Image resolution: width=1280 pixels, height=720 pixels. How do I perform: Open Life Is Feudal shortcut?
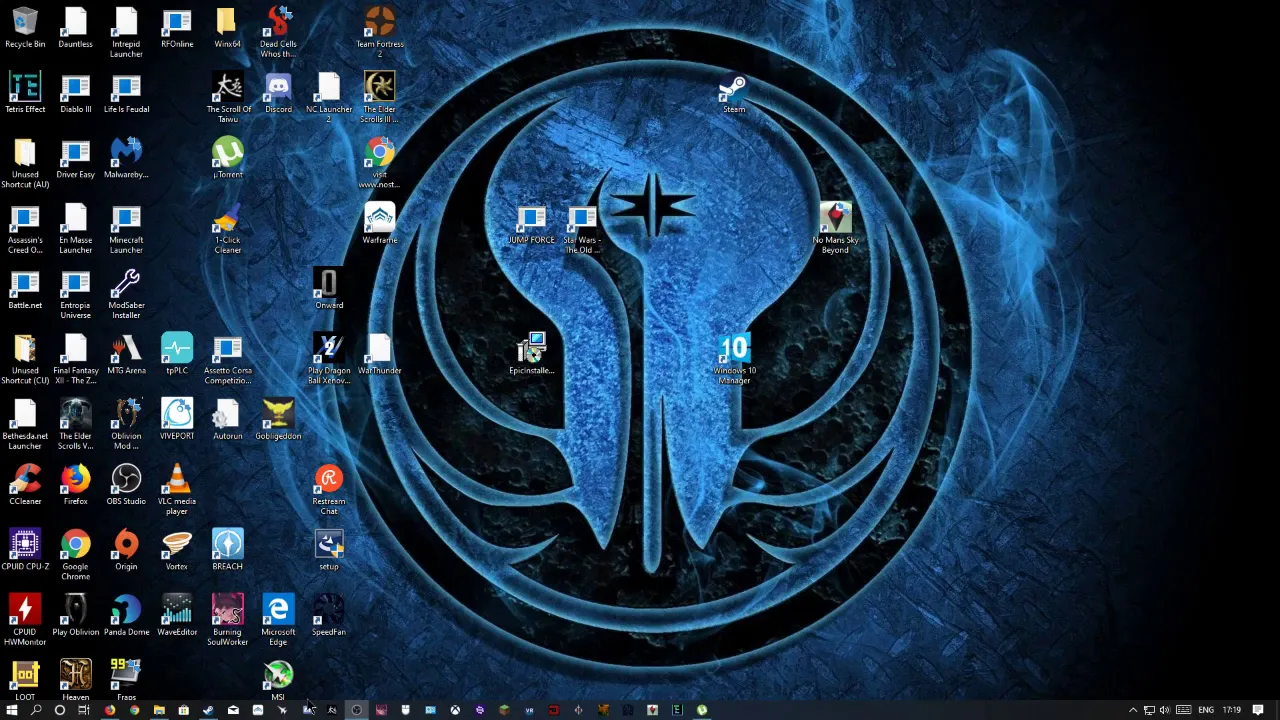click(x=126, y=92)
